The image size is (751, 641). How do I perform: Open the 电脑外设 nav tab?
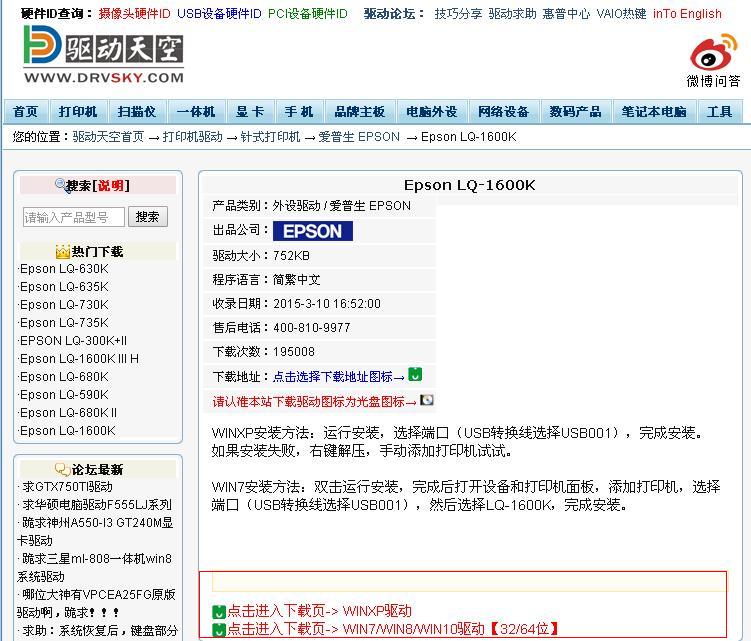[432, 112]
